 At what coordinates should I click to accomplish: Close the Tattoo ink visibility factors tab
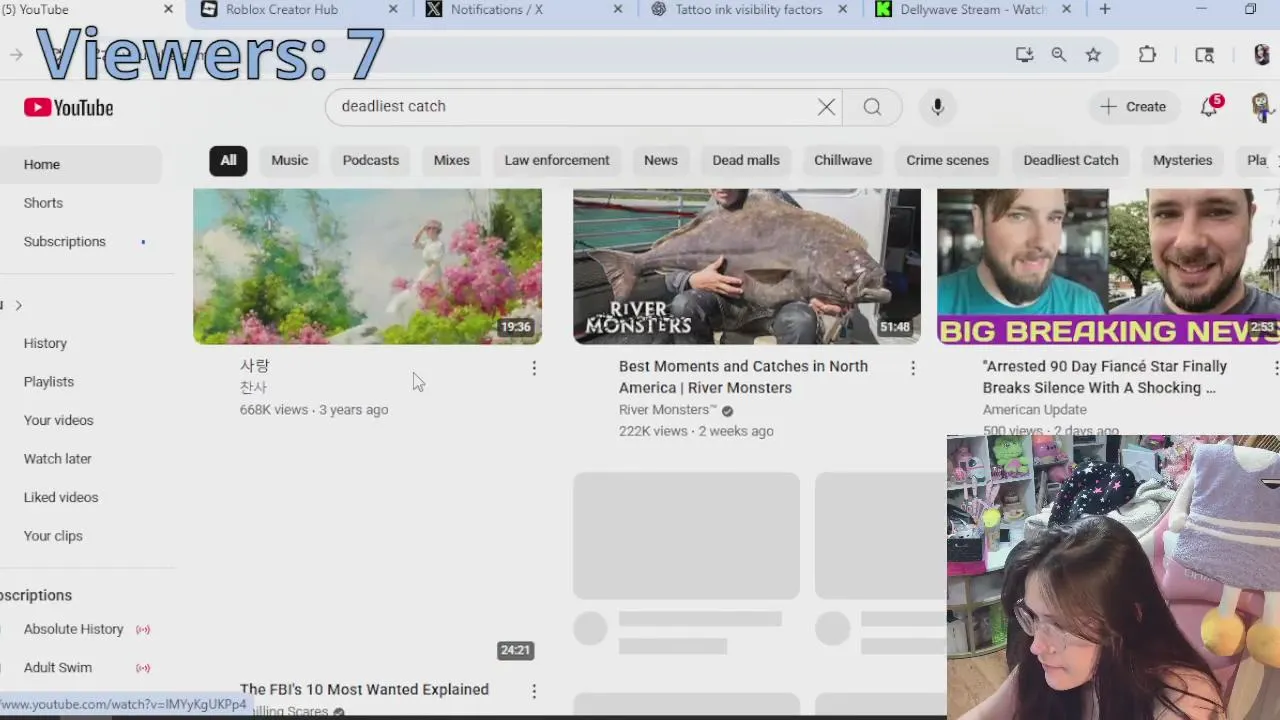click(842, 9)
